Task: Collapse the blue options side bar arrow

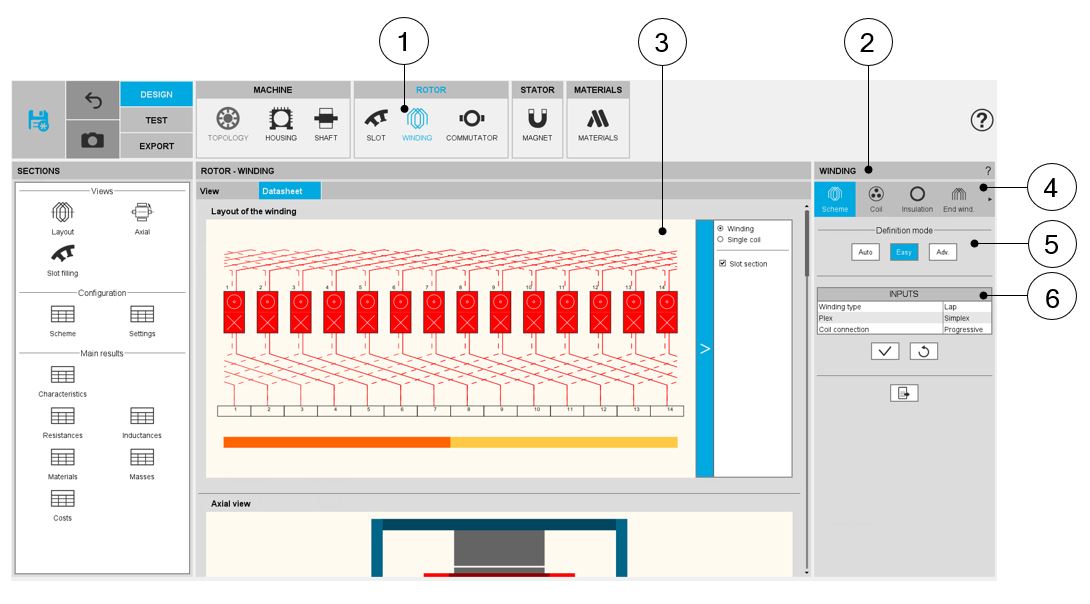Action: [704, 348]
